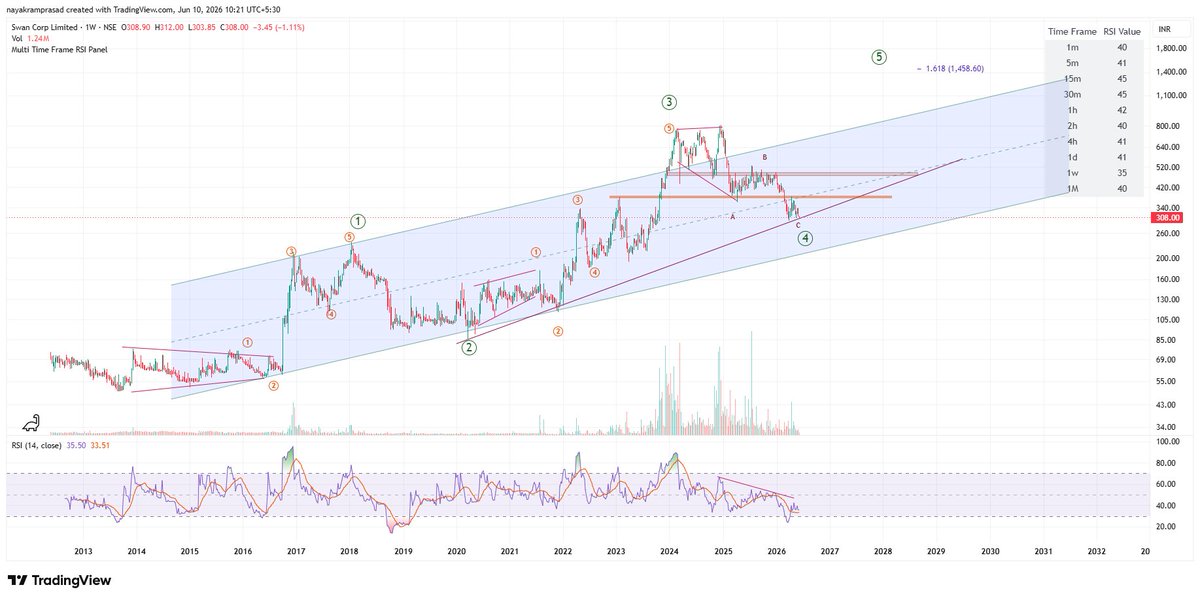This screenshot has width=1200, height=600.
Task: Open the INR currency selector
Action: 1164,31
